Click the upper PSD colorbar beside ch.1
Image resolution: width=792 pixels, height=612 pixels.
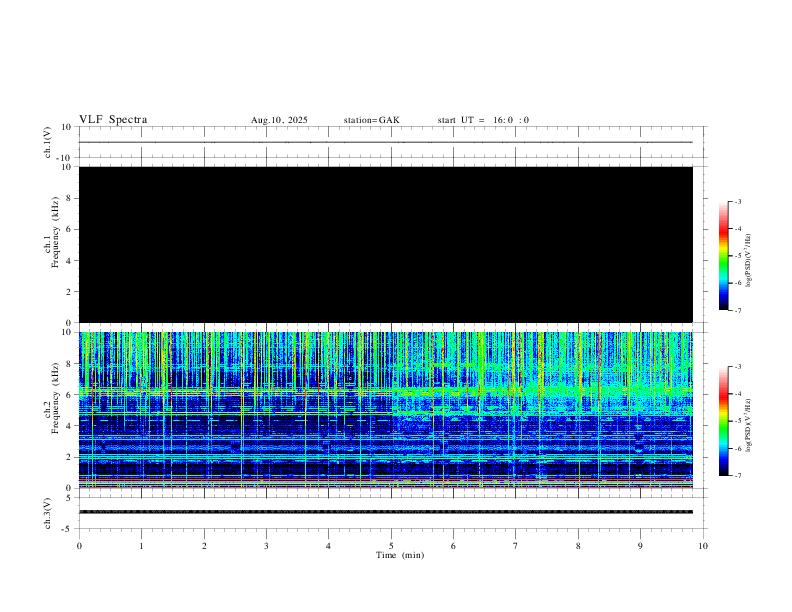pos(724,256)
